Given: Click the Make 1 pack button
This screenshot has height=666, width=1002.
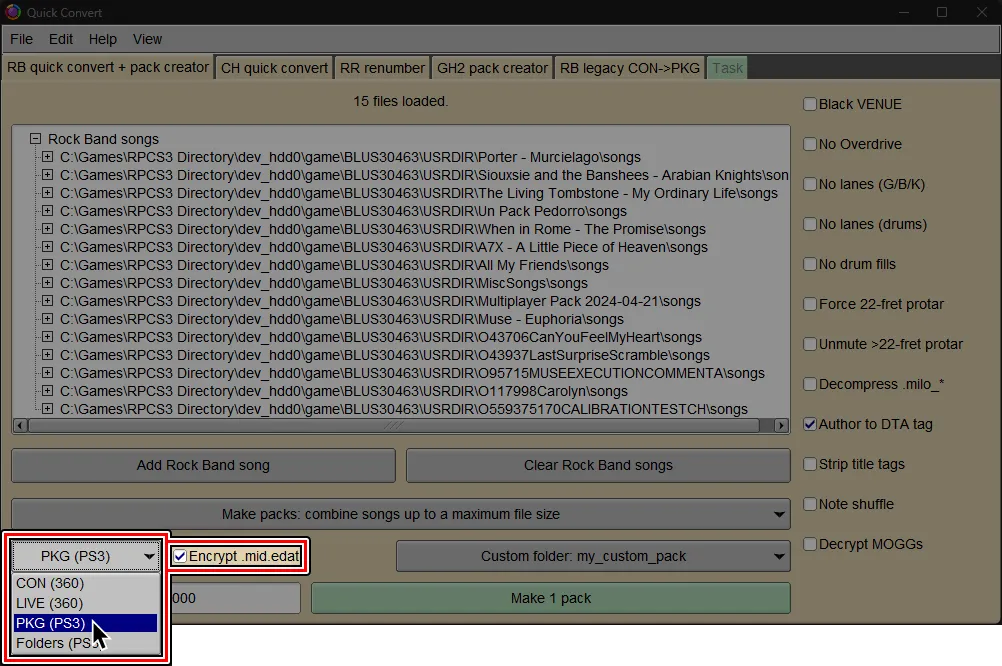Looking at the screenshot, I should [x=552, y=598].
